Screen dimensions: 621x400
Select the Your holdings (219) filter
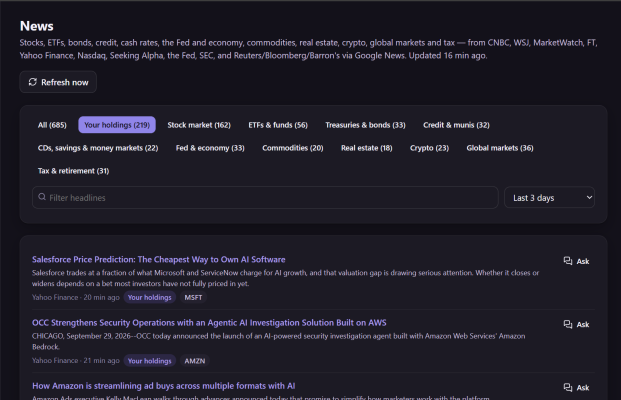coord(117,125)
